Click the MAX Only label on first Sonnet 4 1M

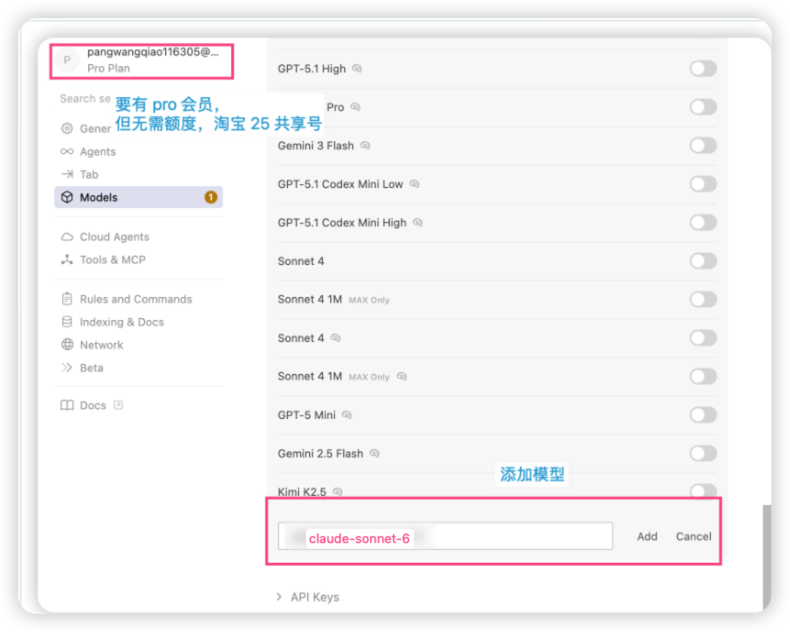pyautogui.click(x=369, y=300)
